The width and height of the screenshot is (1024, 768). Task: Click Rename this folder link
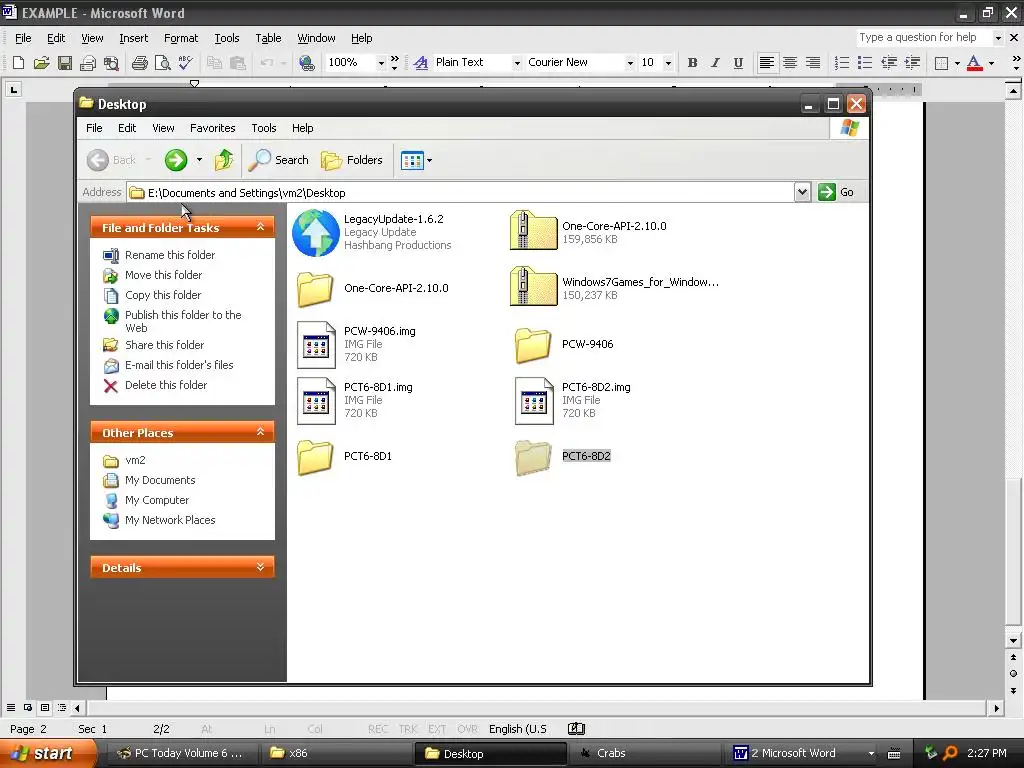[x=170, y=255]
